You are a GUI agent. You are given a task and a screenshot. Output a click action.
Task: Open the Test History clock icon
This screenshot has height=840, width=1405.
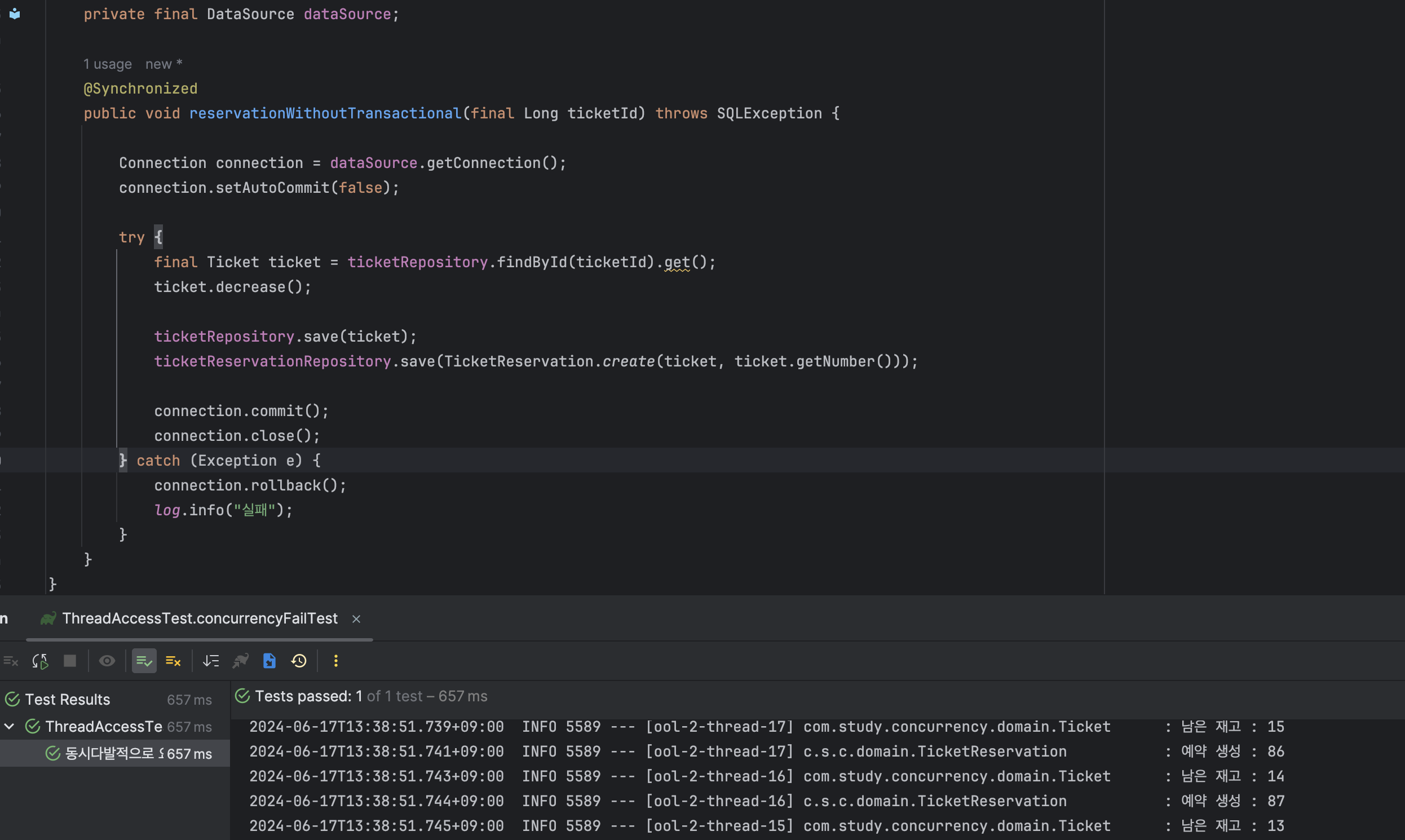pos(299,661)
